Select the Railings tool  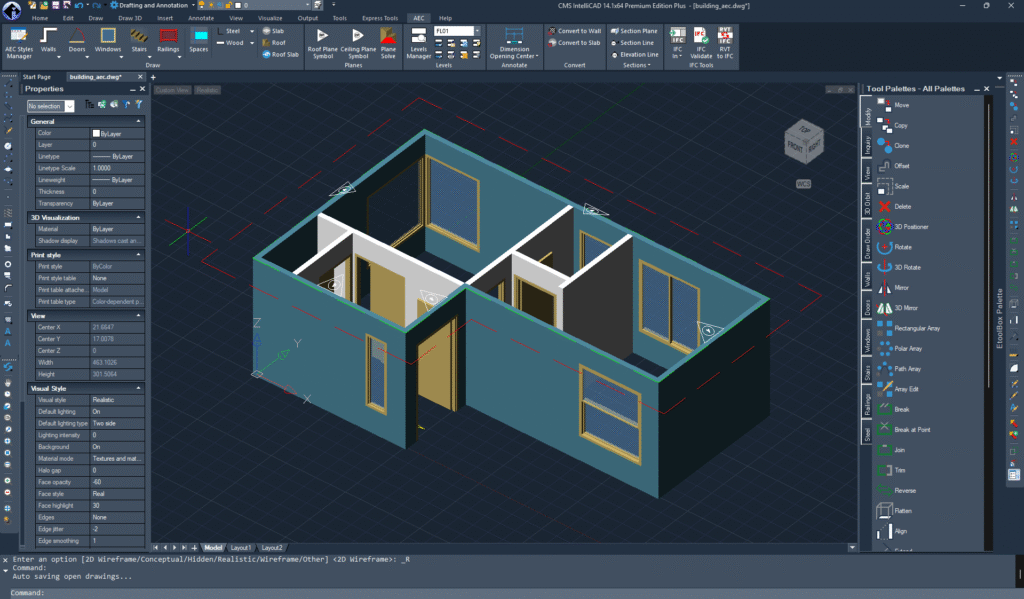(168, 41)
